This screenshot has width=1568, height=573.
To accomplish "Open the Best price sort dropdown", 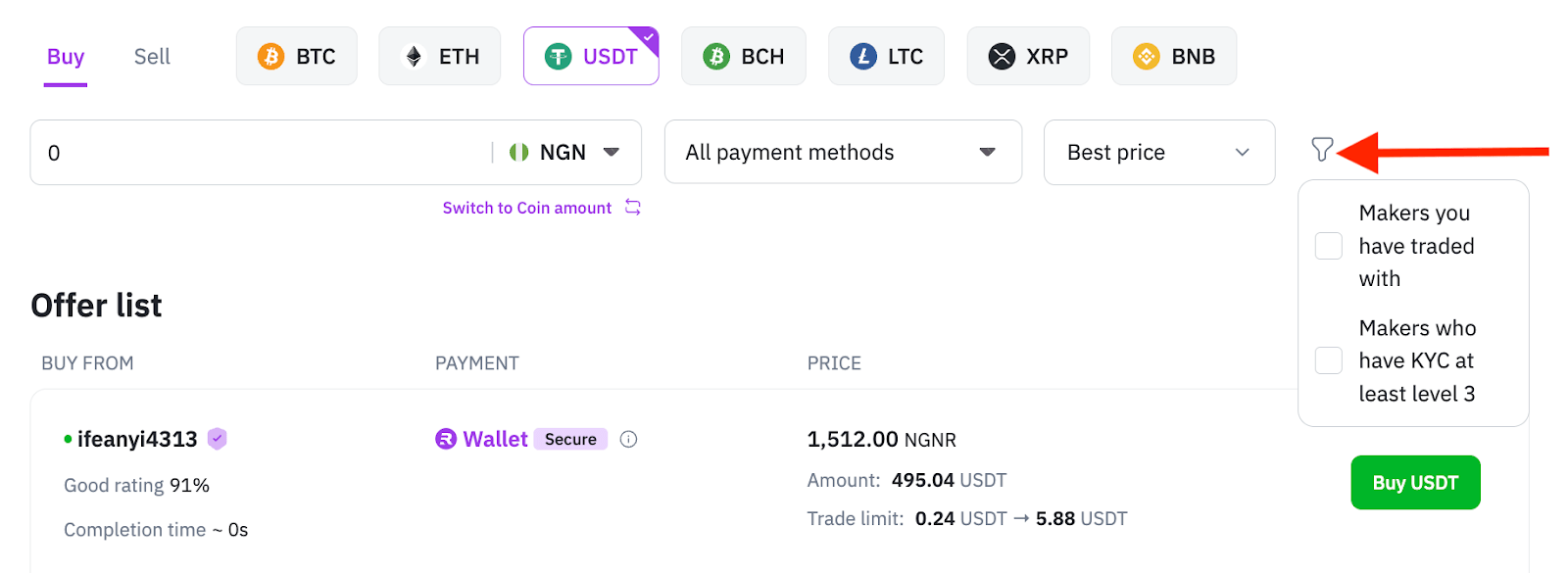I will pyautogui.click(x=1159, y=152).
